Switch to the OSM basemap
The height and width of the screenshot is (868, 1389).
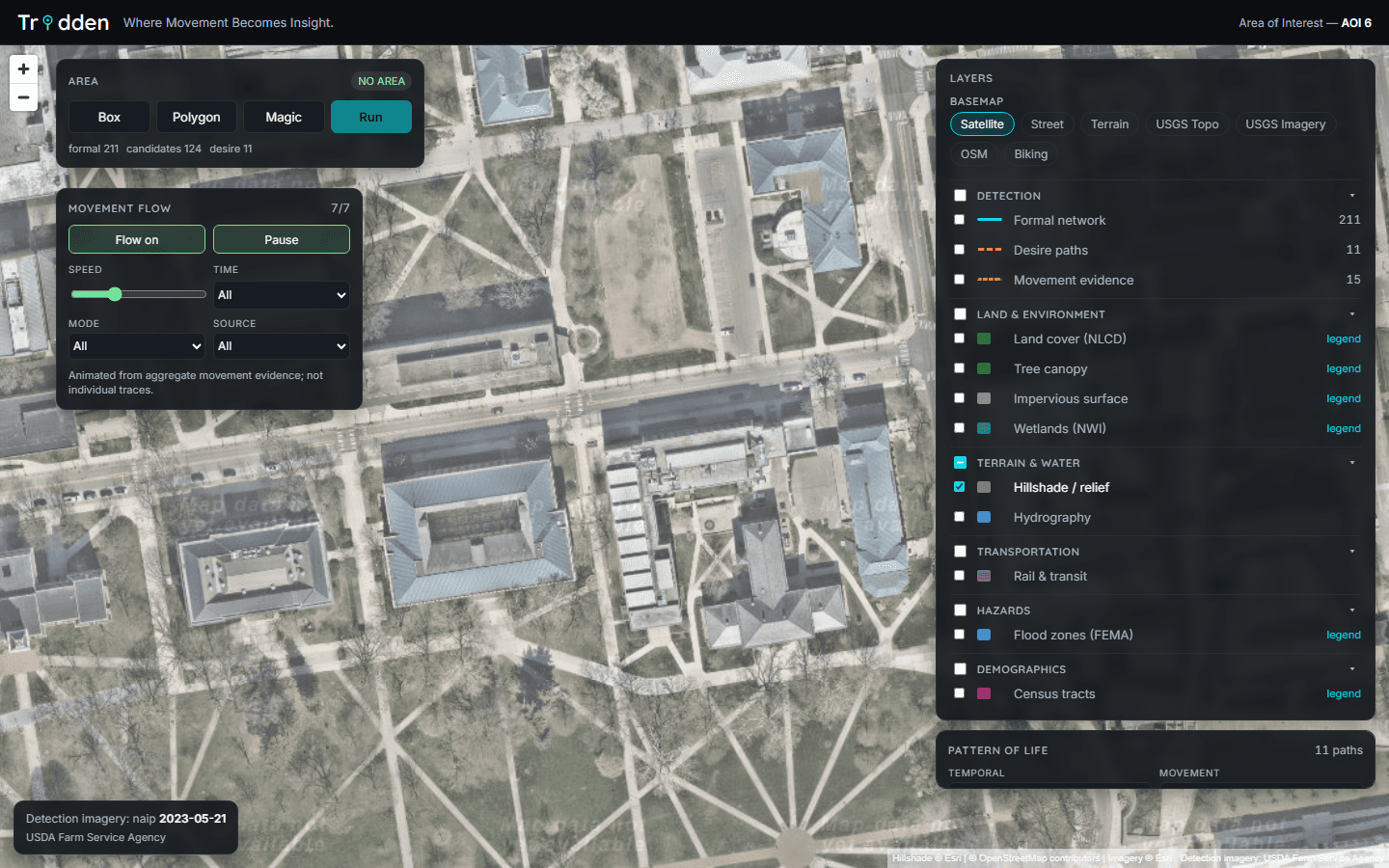click(x=973, y=154)
